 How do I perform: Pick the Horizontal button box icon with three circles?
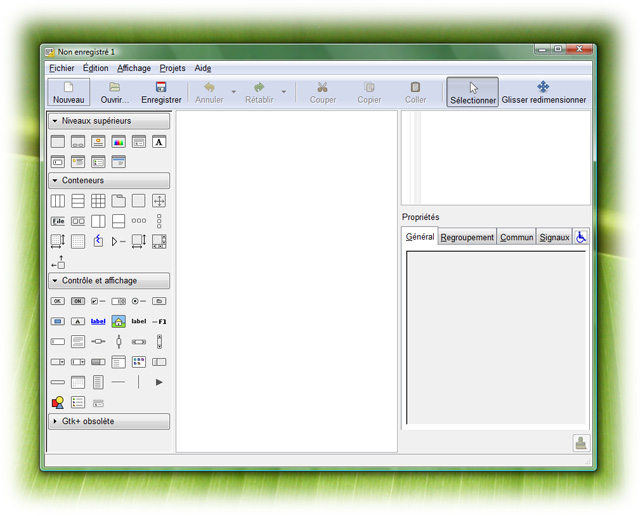(139, 221)
